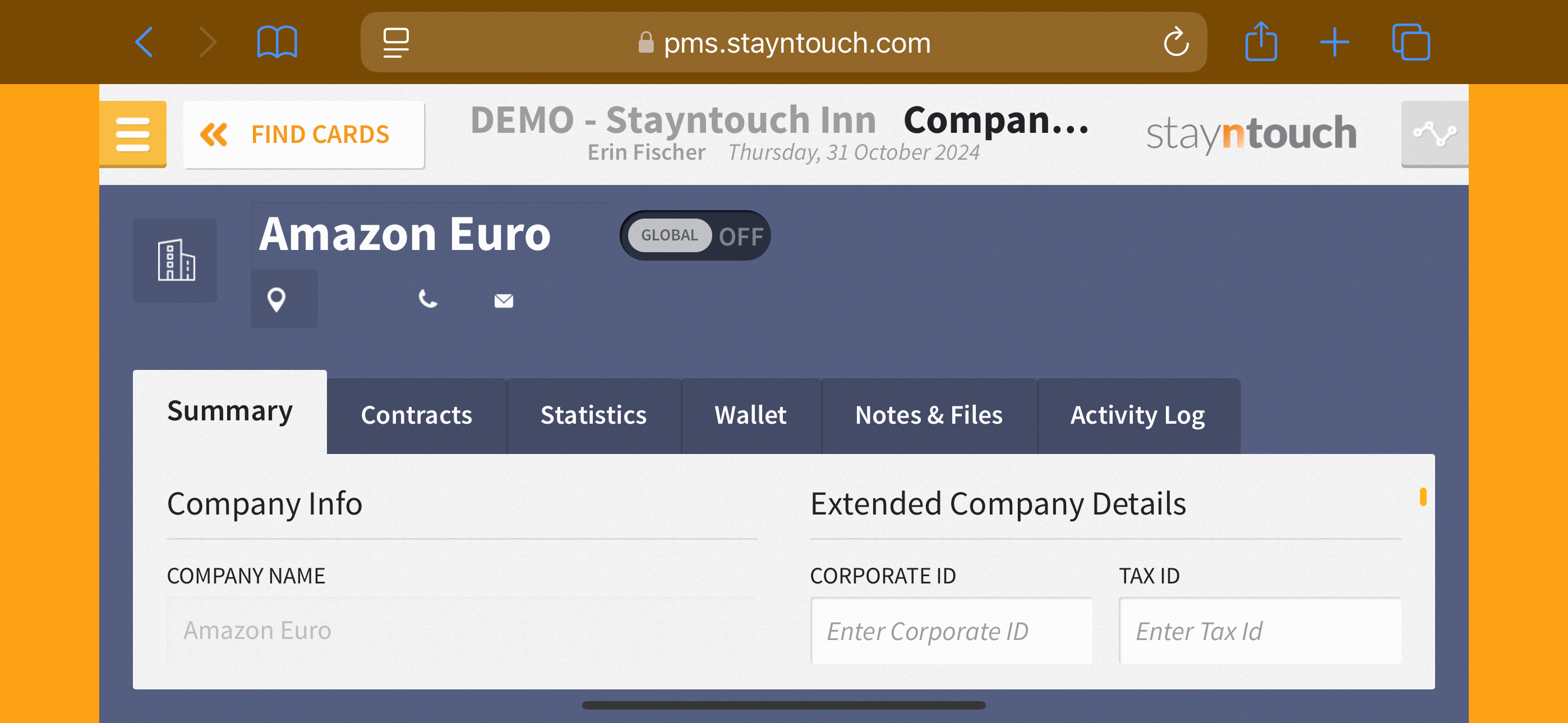Open Safari tabs overview icon

coord(1410,43)
